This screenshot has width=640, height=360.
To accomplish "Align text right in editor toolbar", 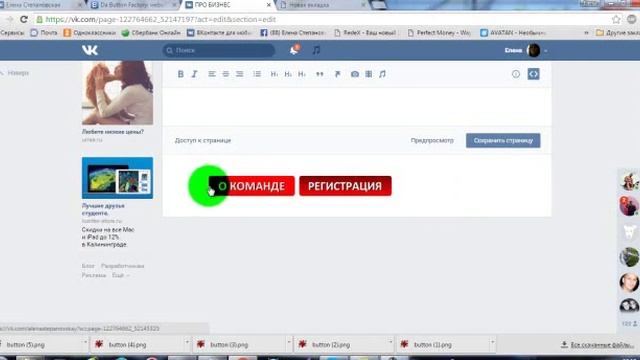I will click(x=240, y=74).
